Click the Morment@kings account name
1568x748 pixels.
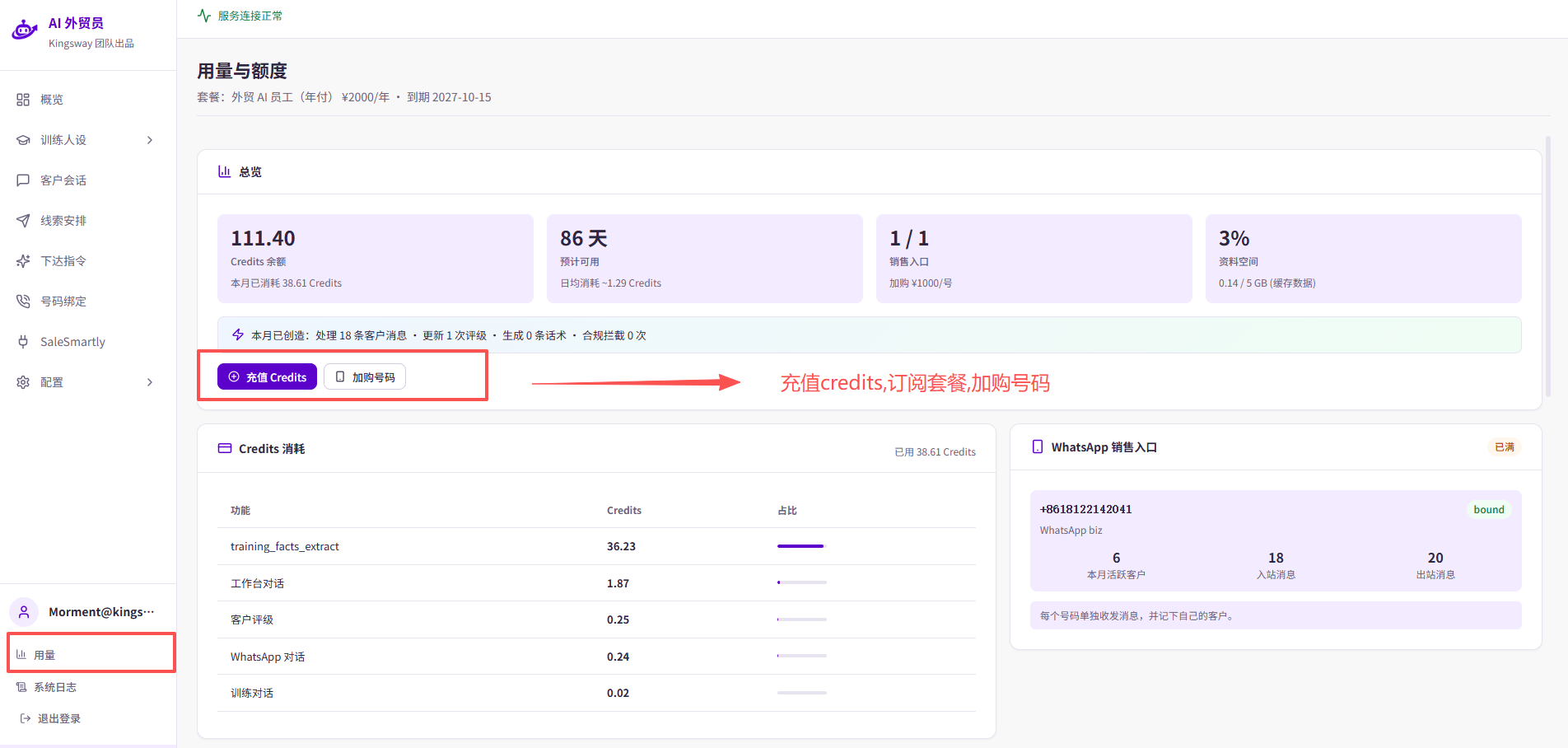pyautogui.click(x=101, y=612)
